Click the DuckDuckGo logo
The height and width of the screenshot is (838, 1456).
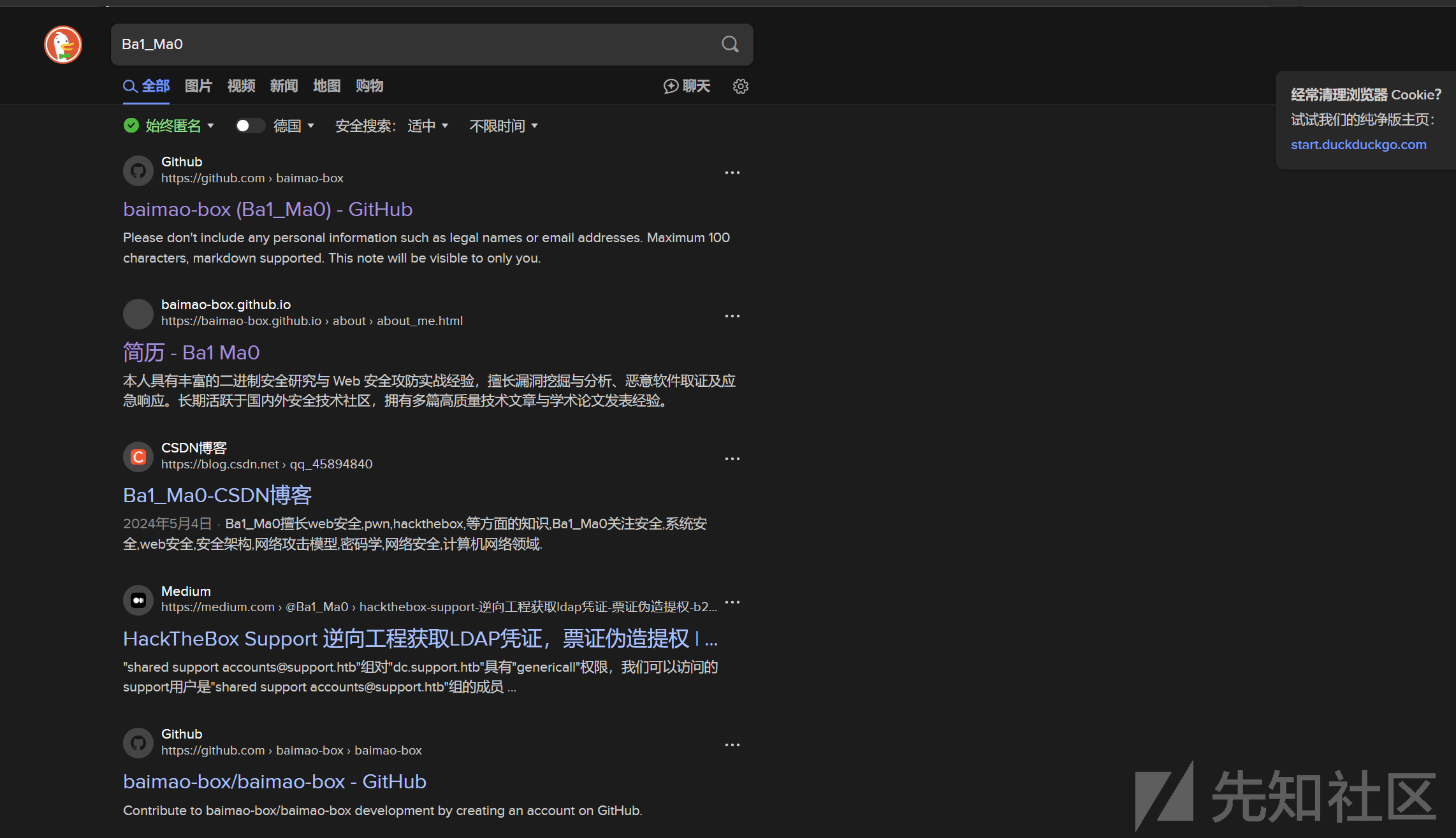(x=63, y=45)
